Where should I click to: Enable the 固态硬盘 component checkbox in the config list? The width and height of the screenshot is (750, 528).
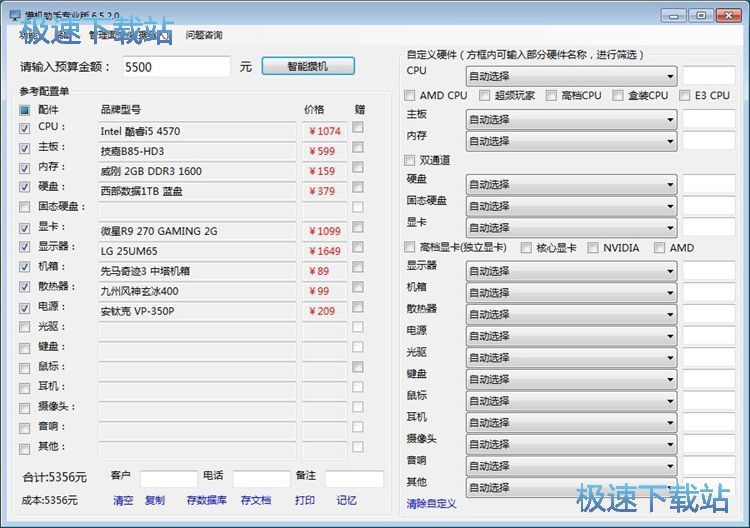tap(24, 207)
